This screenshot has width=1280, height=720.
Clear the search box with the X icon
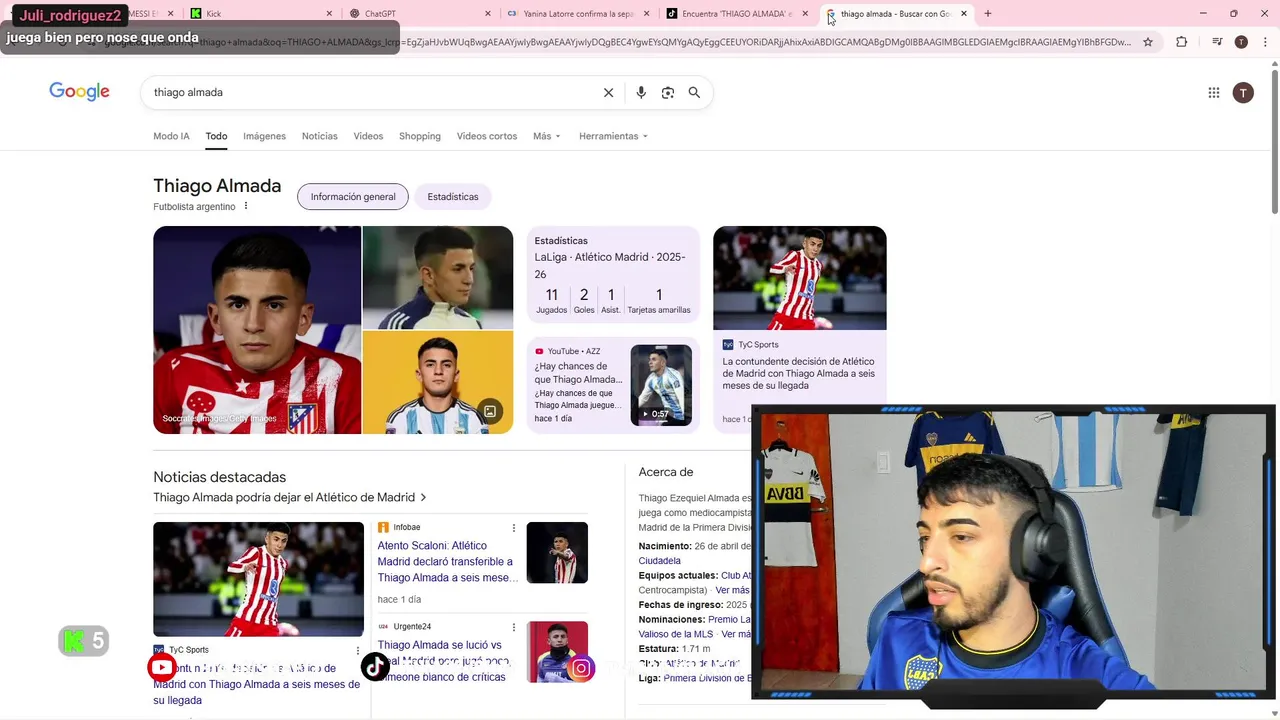608,92
